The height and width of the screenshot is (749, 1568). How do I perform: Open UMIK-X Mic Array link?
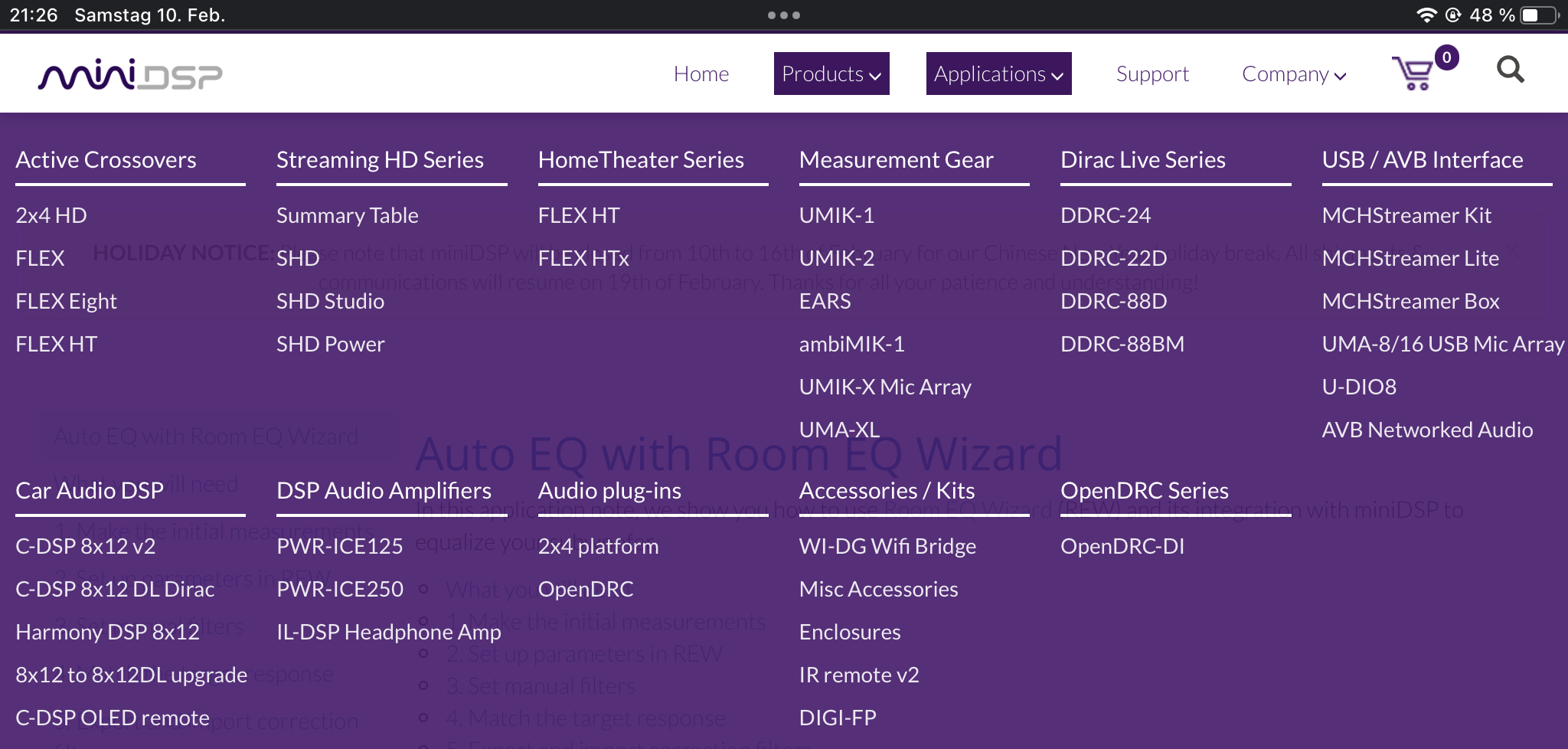885,387
